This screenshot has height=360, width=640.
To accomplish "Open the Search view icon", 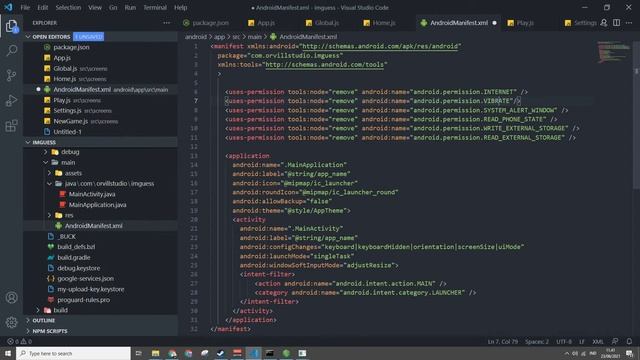I will click(x=11, y=51).
